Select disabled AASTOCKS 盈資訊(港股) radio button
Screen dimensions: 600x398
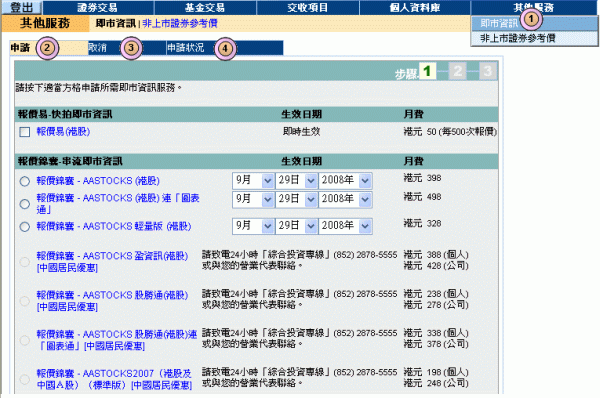pyautogui.click(x=25, y=262)
